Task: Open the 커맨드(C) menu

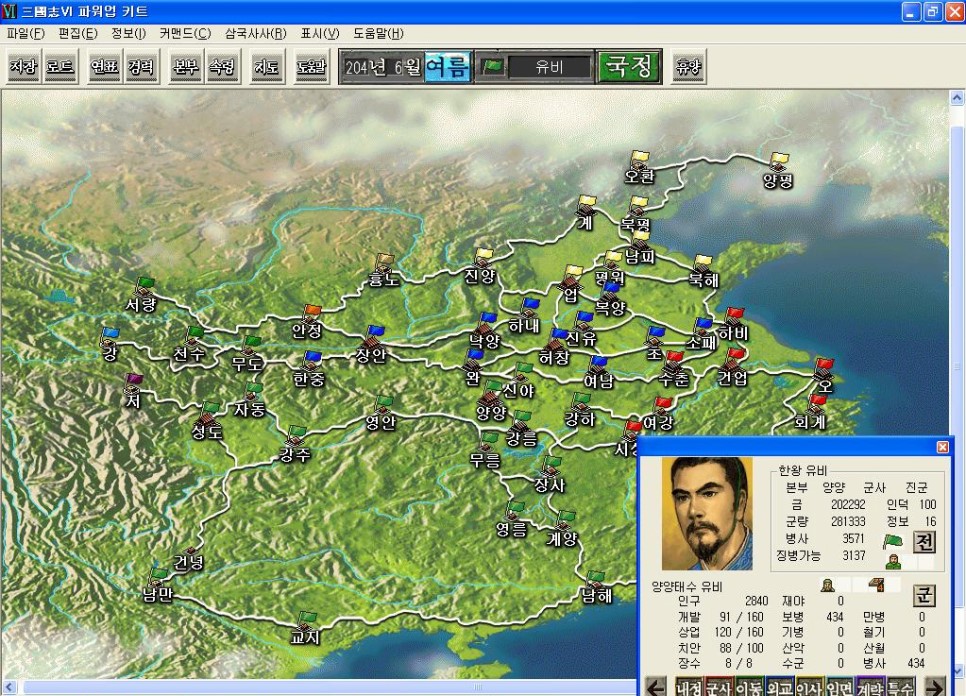Action: point(185,33)
